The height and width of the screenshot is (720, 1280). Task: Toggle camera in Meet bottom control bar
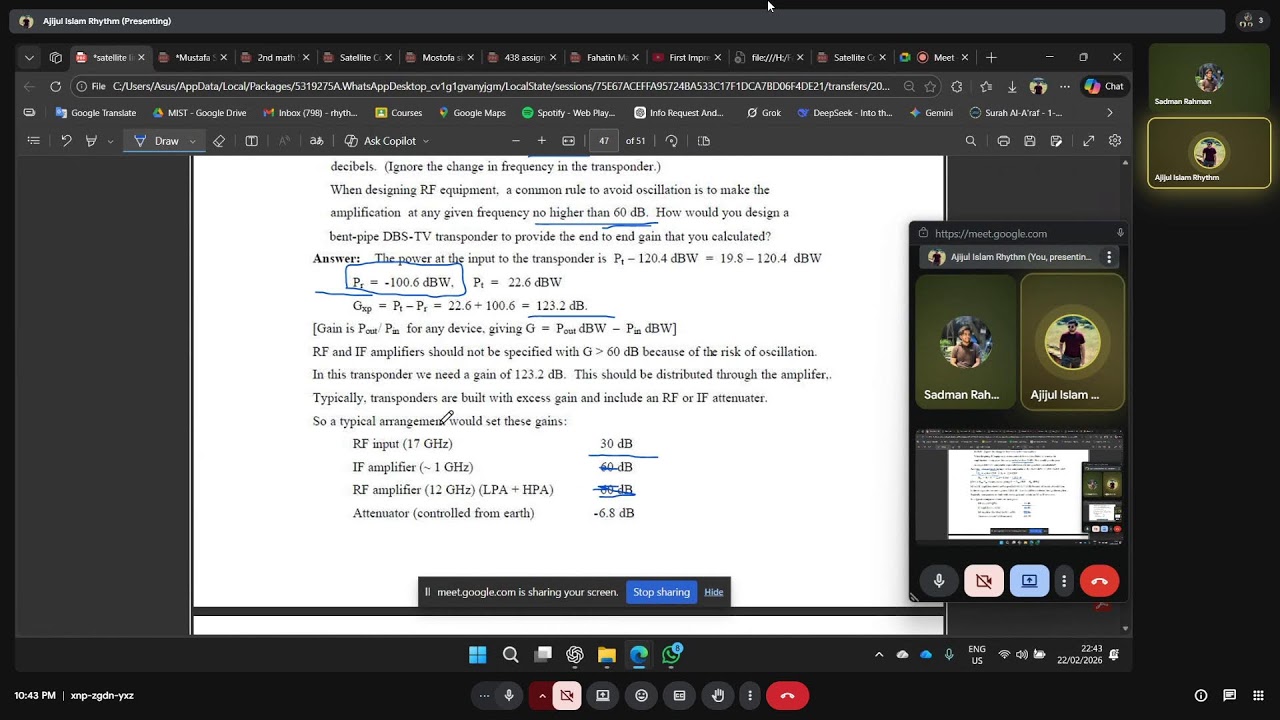[x=567, y=695]
